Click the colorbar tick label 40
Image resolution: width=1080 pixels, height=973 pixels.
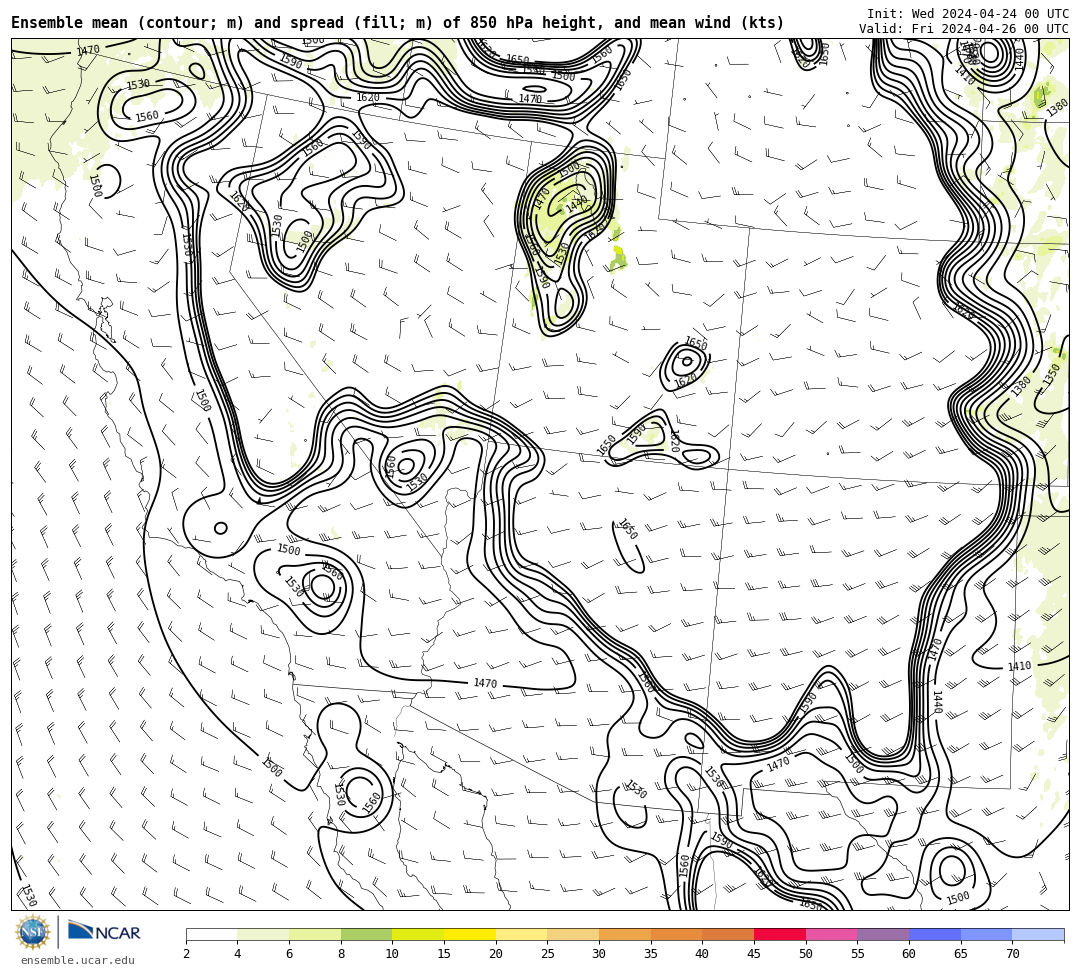pos(703,954)
